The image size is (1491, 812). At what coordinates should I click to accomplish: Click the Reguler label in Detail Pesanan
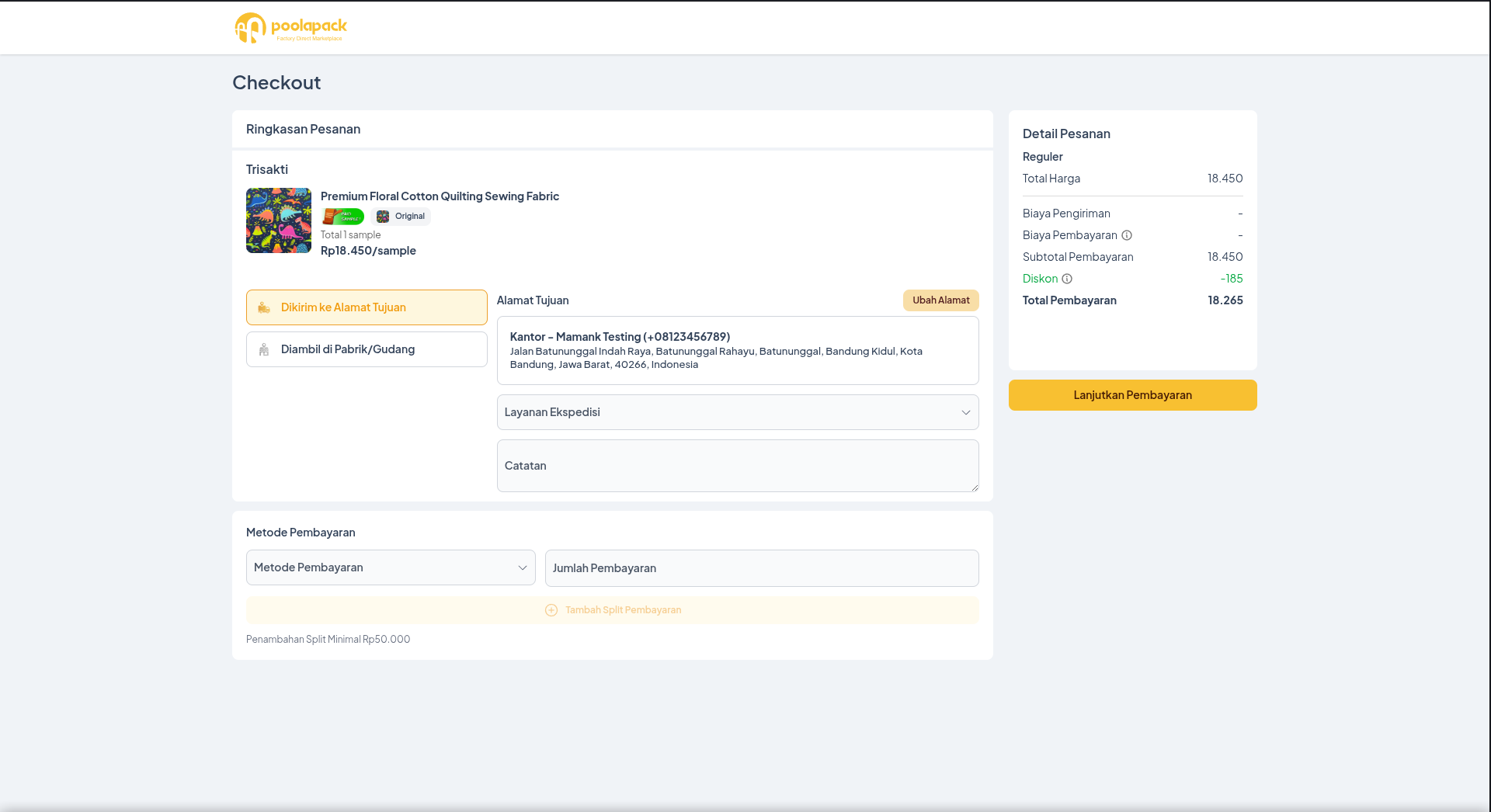click(1042, 157)
